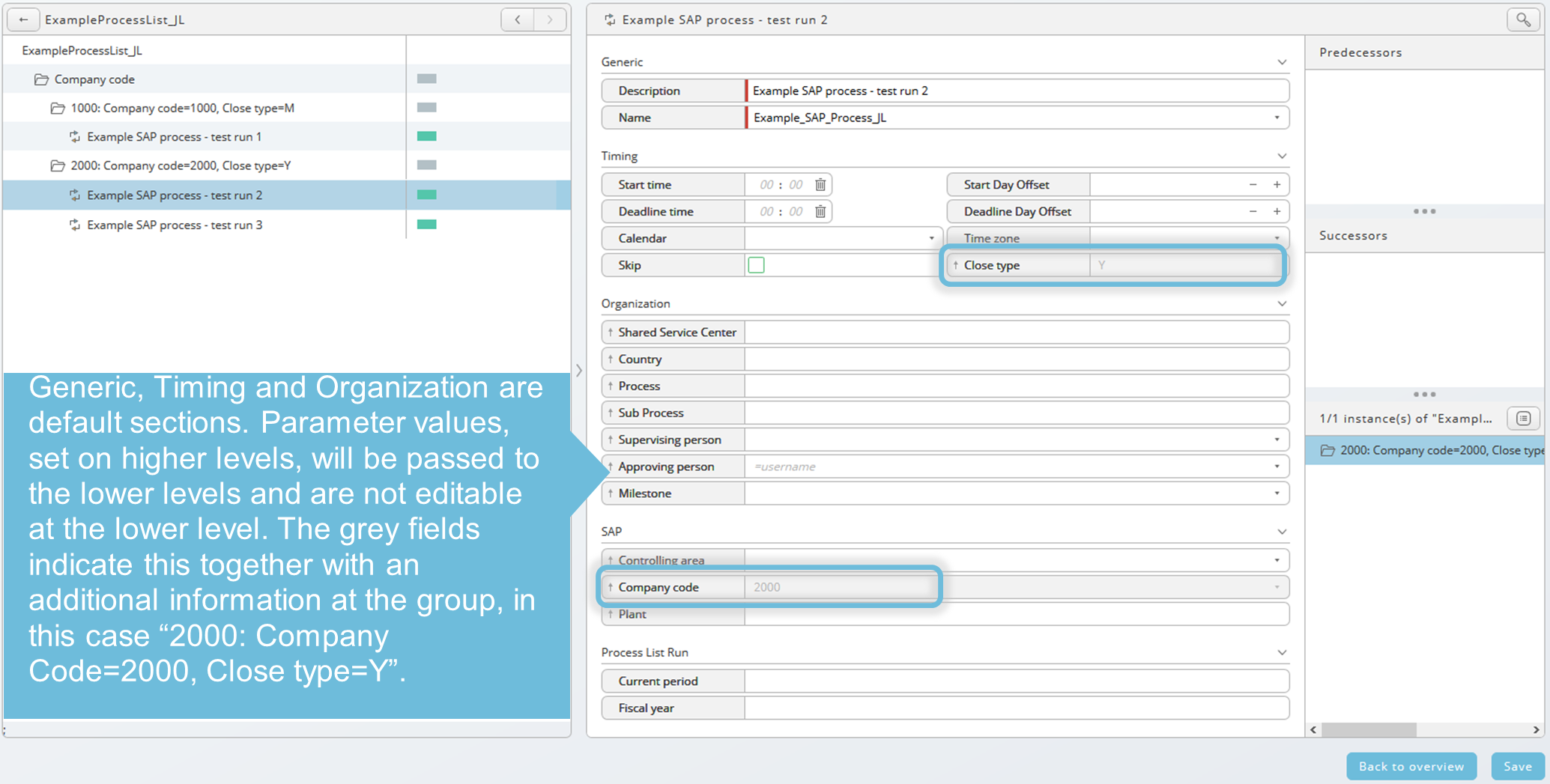Click the Process input field
1550x784 pixels.
point(1017,386)
